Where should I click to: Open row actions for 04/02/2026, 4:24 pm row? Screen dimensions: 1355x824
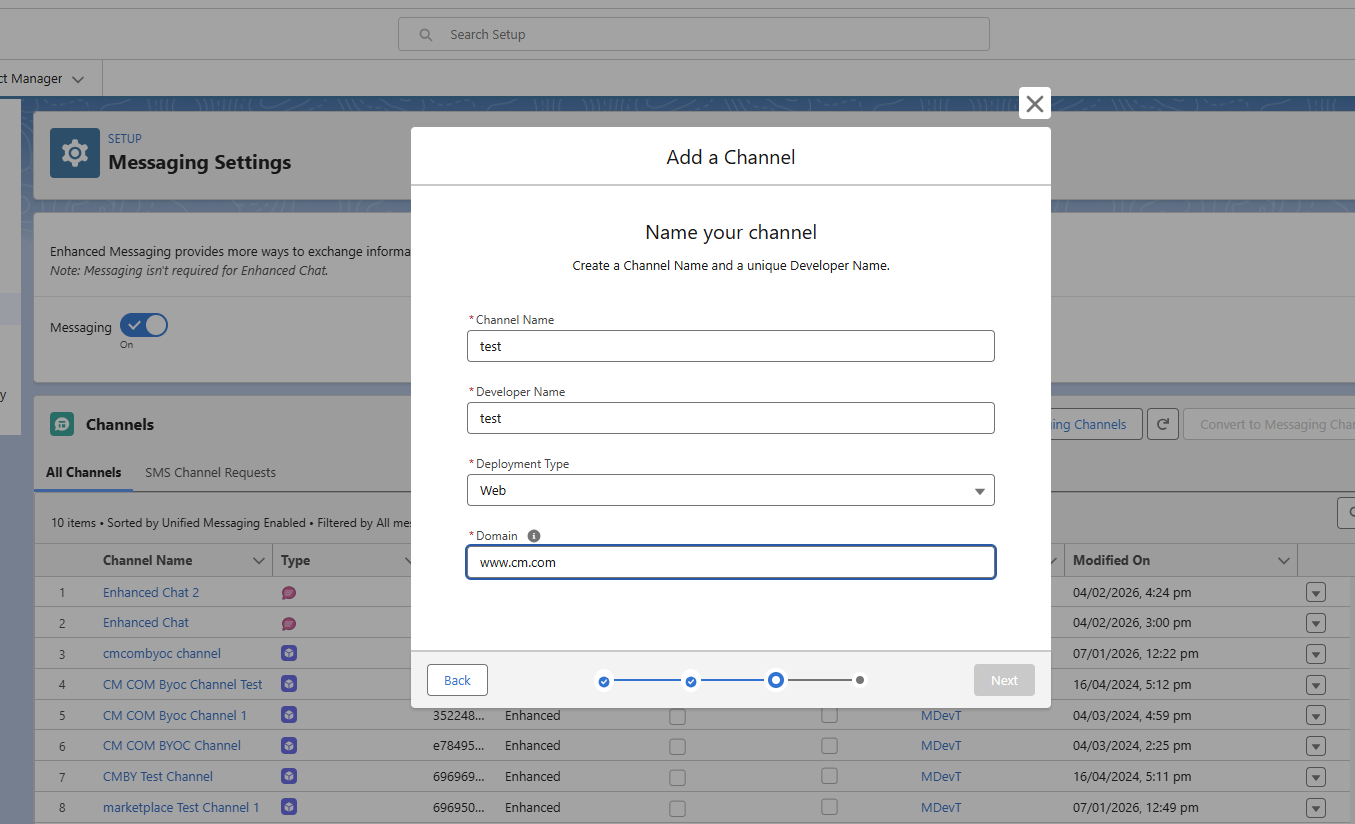point(1316,593)
